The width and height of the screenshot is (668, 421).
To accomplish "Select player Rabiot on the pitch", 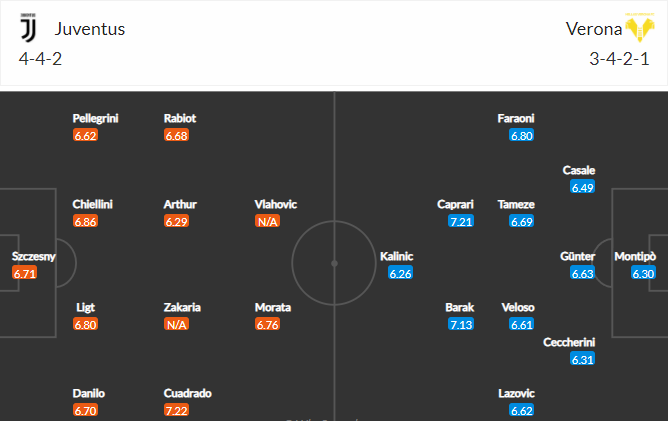I will pyautogui.click(x=180, y=118).
